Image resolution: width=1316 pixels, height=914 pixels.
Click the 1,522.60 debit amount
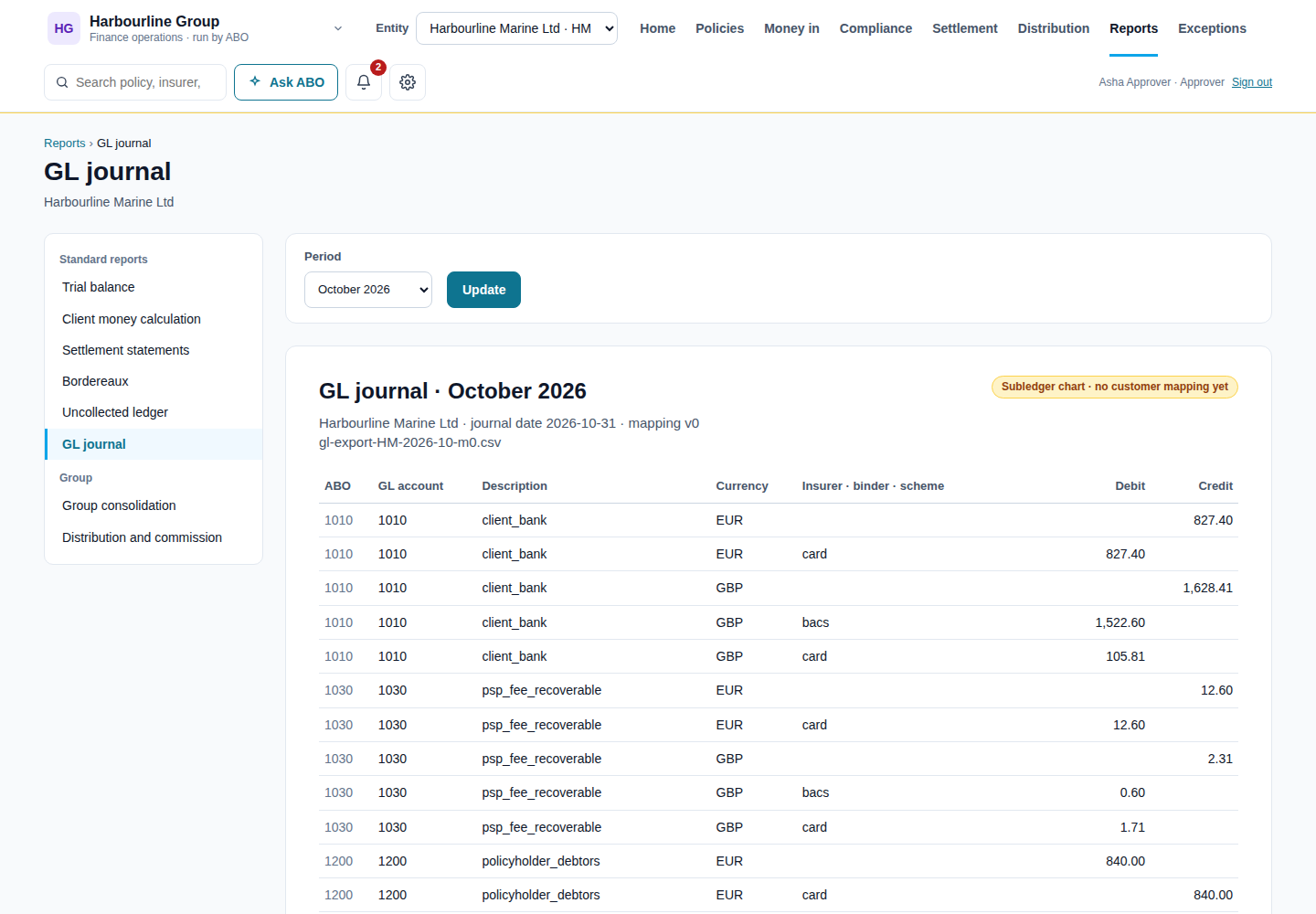pyautogui.click(x=1120, y=622)
